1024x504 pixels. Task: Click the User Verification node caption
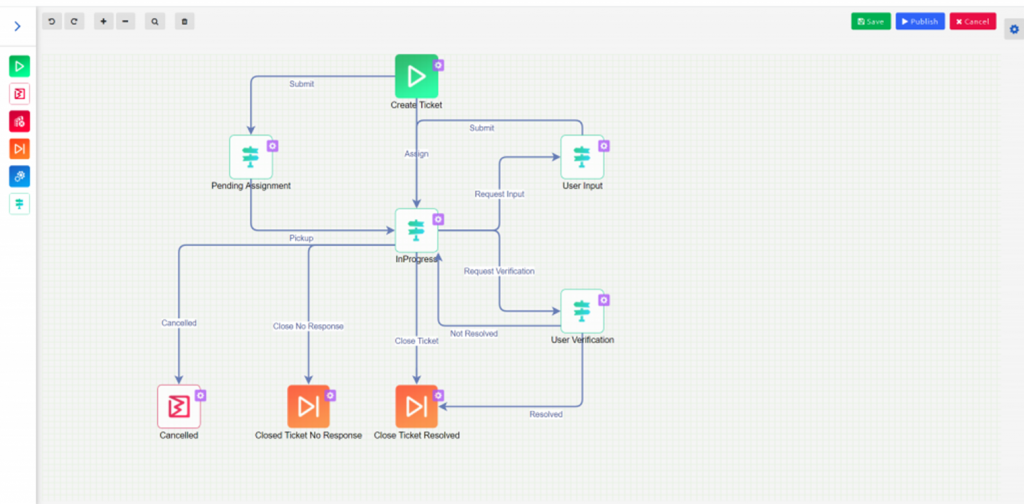(x=583, y=339)
